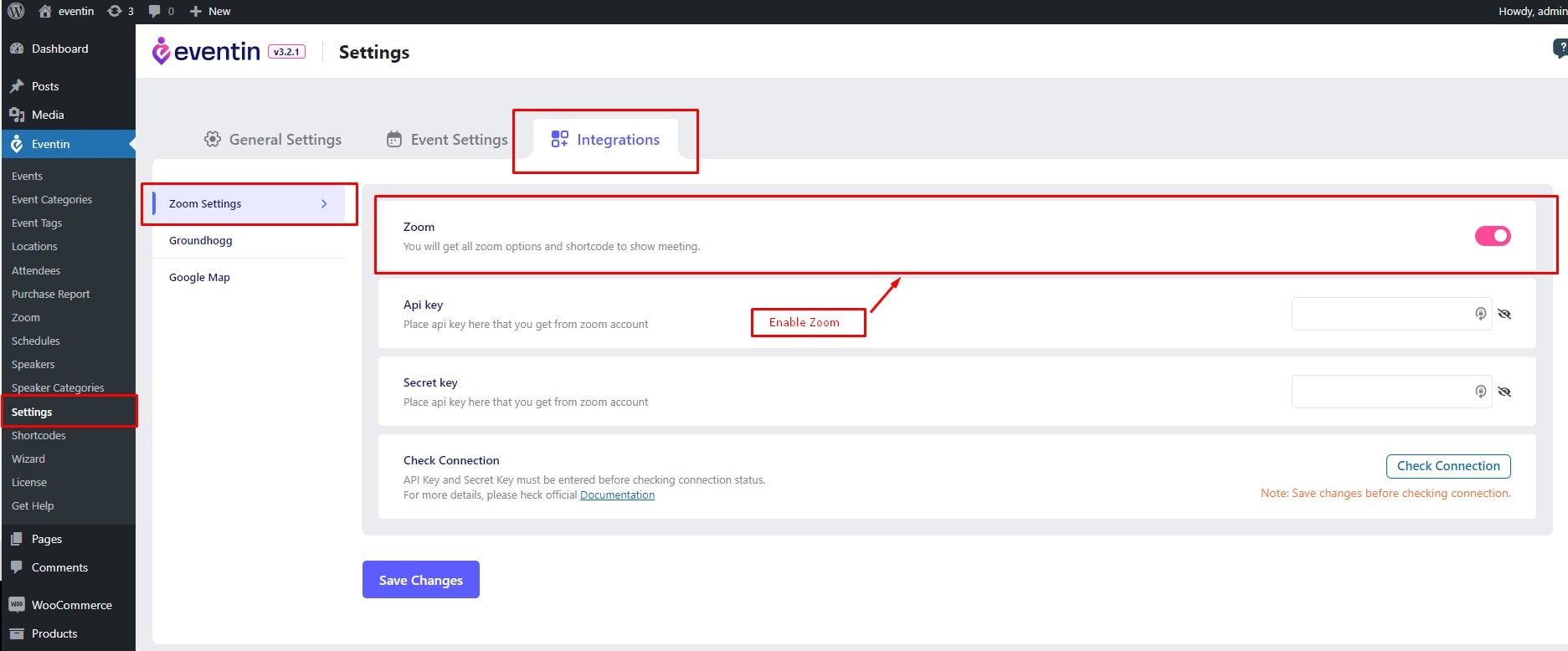Click the password manager icon in Secret key field
Image resolution: width=1568 pixels, height=651 pixels.
pos(1480,392)
